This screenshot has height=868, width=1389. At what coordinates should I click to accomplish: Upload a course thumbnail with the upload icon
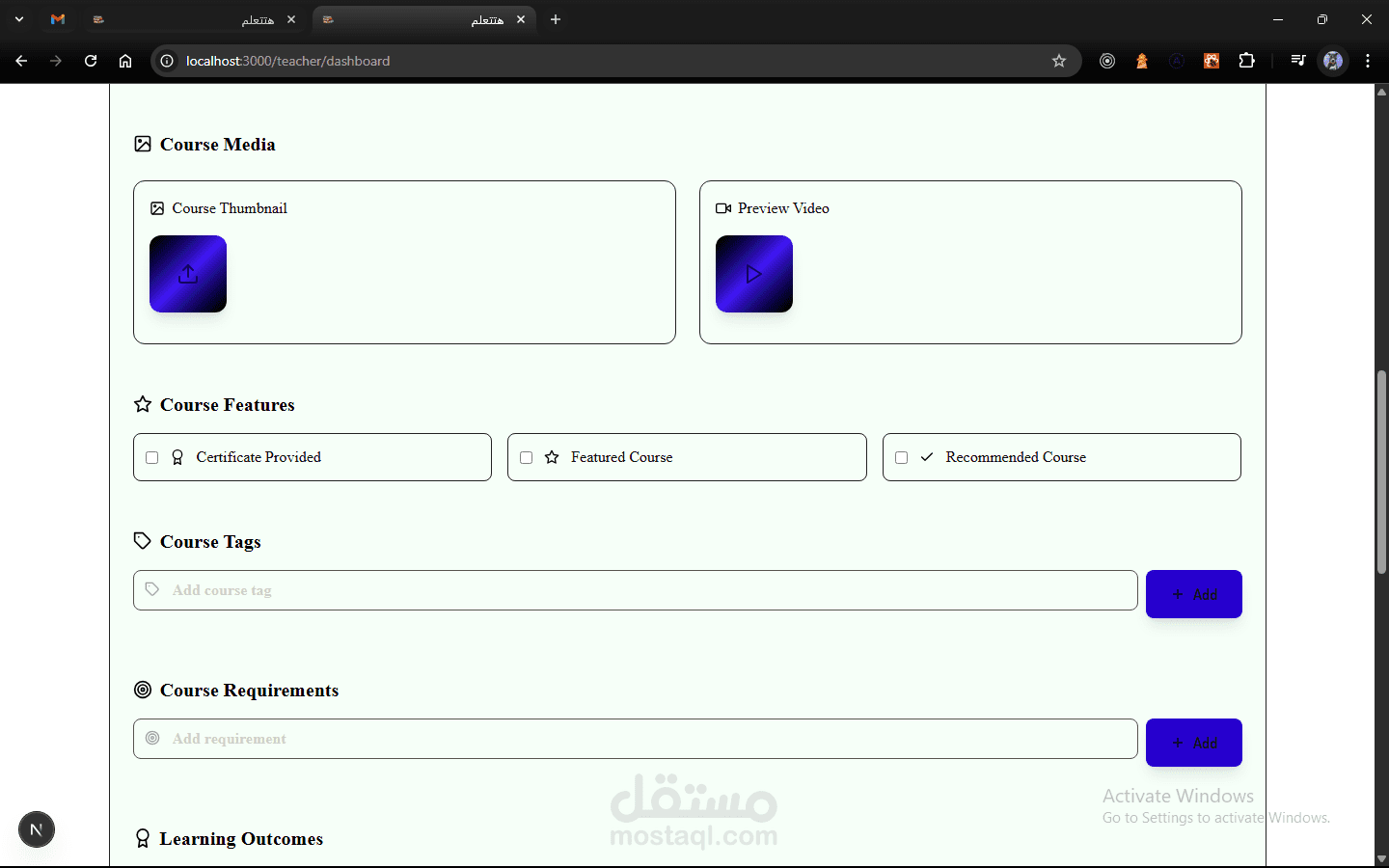[188, 274]
